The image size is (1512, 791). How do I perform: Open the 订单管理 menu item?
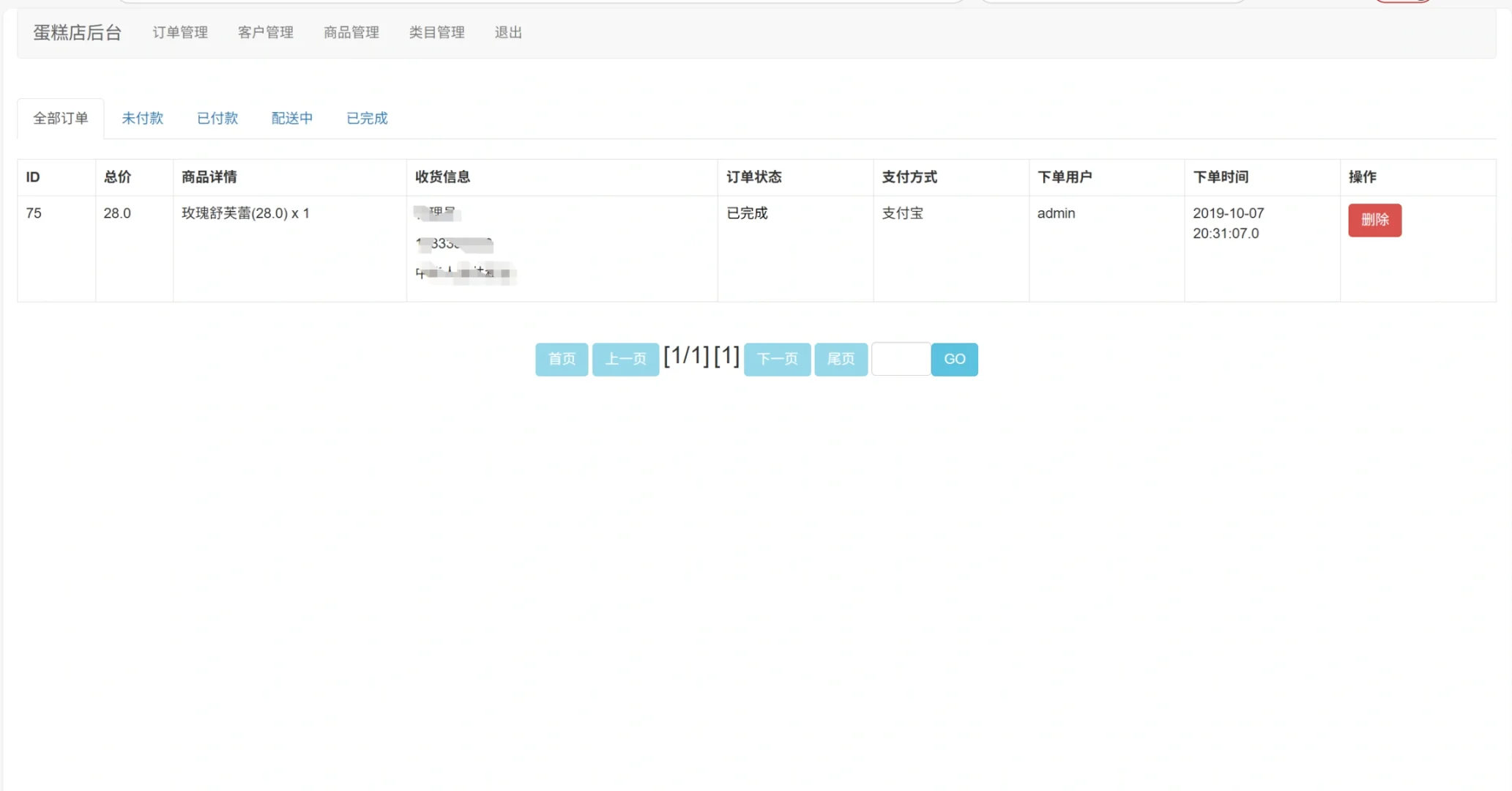179,32
